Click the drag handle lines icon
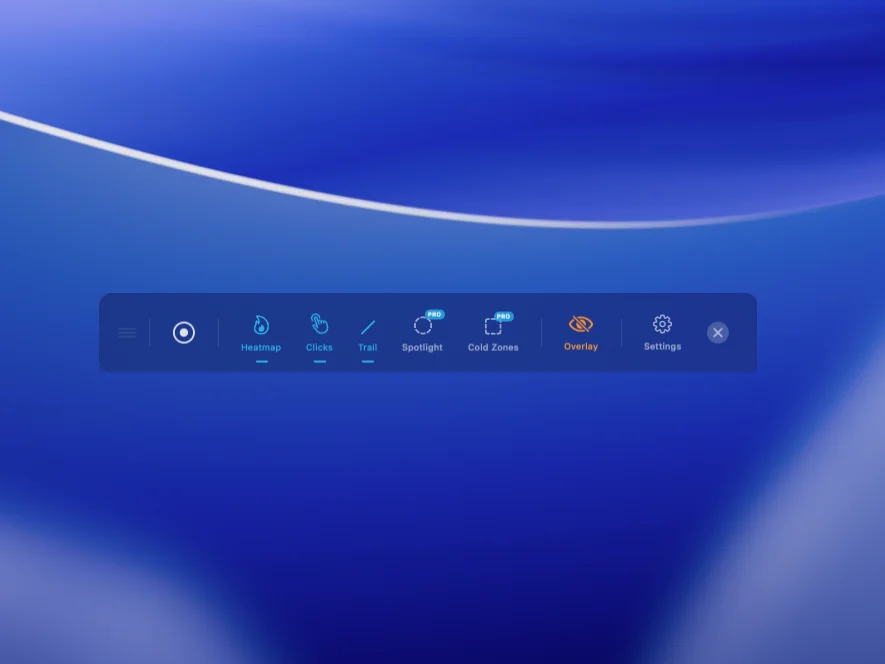The image size is (885, 664). [128, 333]
